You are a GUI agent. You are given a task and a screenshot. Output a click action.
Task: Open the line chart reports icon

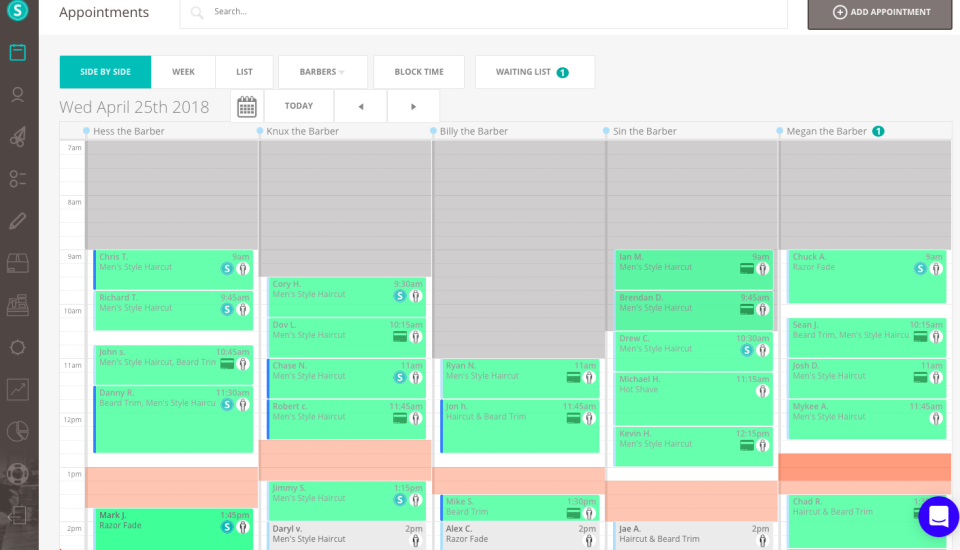(18, 390)
